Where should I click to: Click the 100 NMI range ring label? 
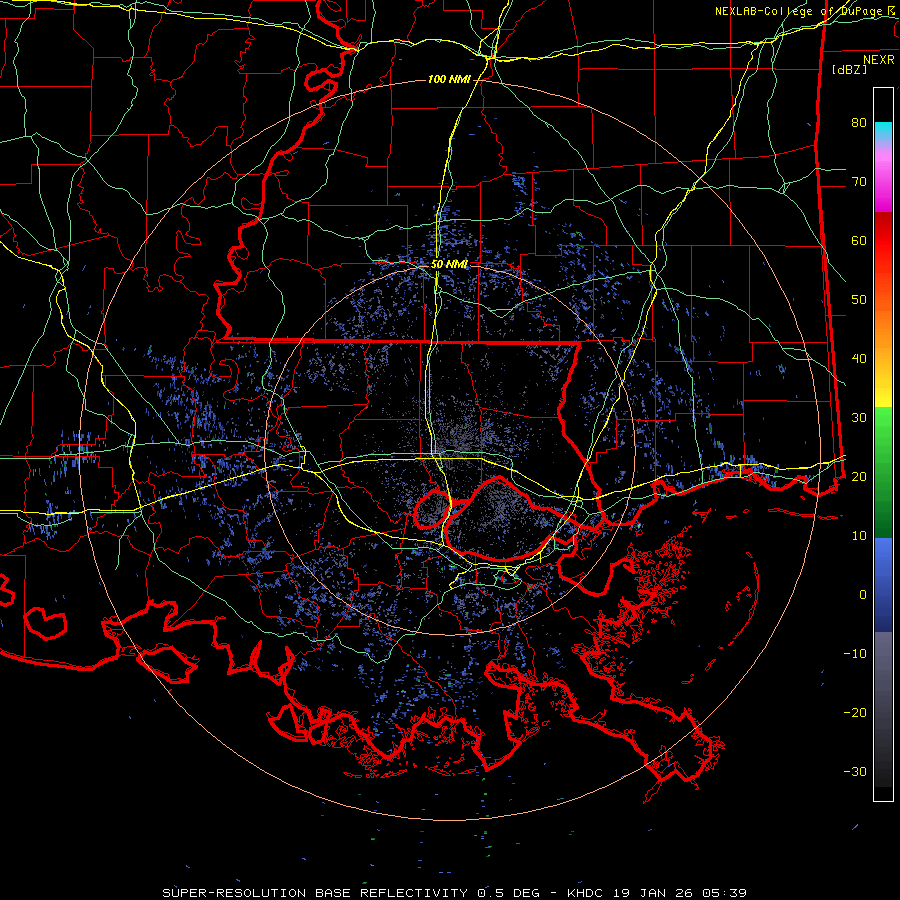449,79
